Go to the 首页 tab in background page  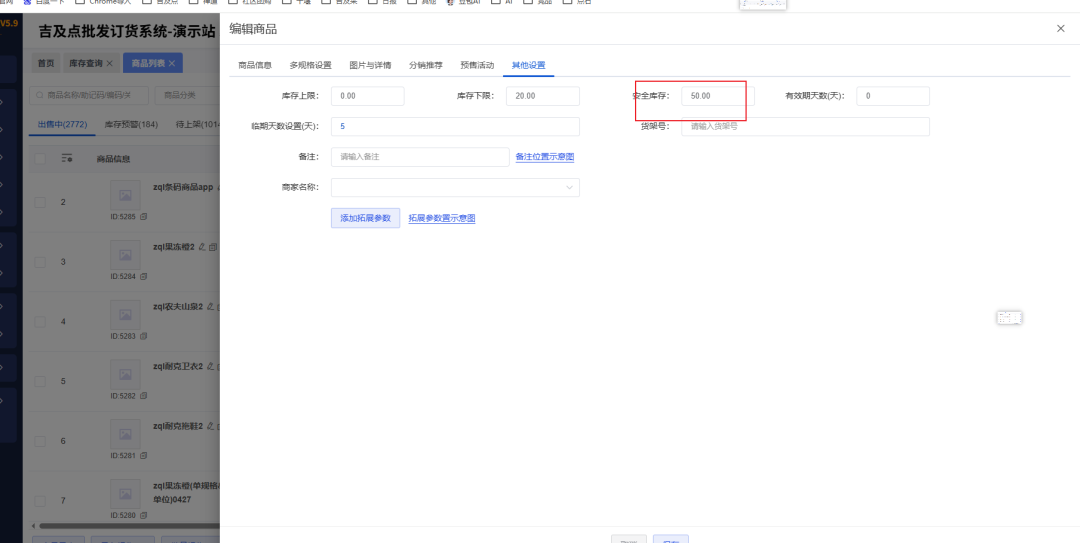(x=46, y=63)
